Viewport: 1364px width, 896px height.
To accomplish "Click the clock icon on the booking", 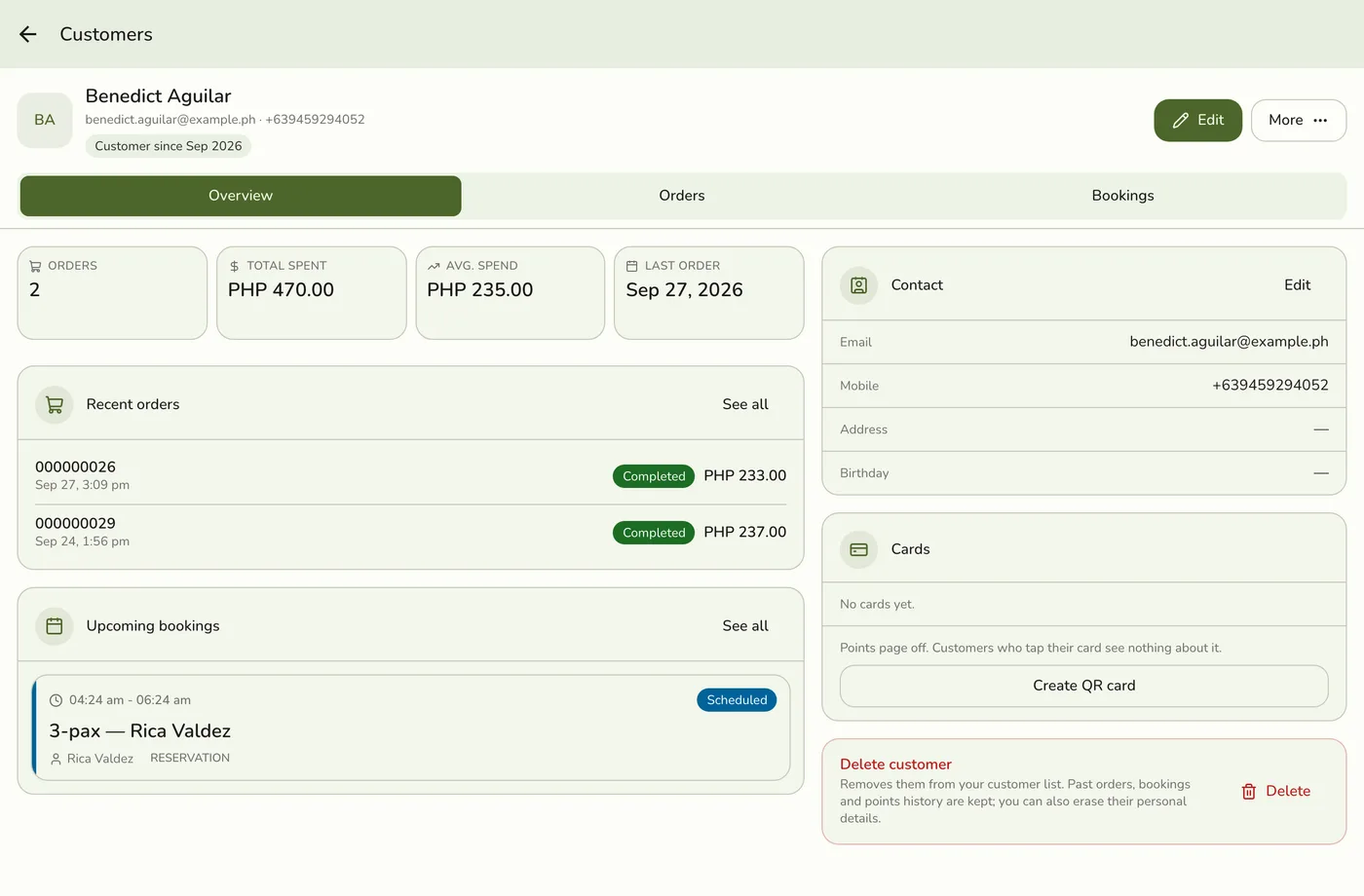I will pyautogui.click(x=56, y=700).
